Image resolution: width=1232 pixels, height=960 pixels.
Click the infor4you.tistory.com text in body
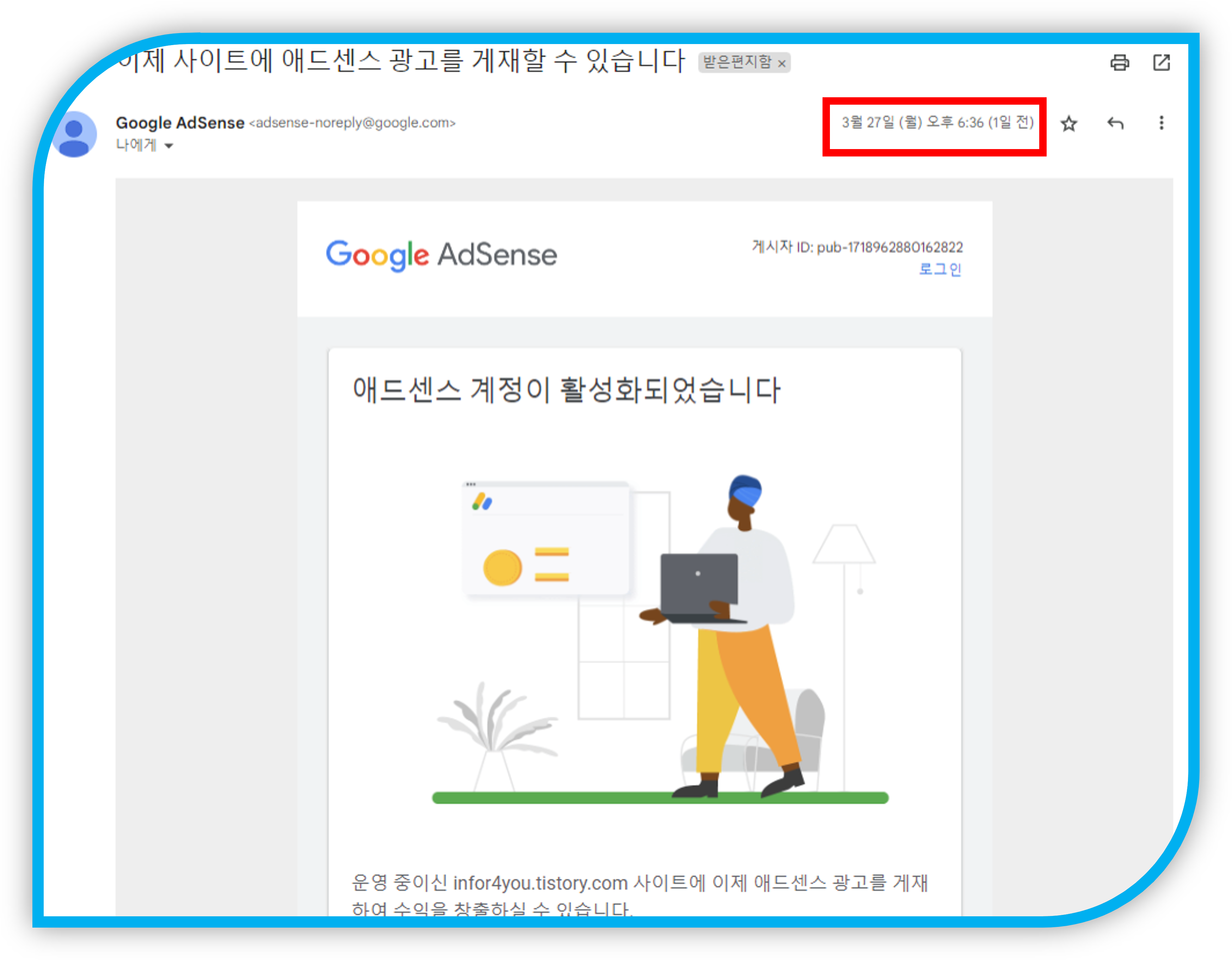click(x=541, y=883)
